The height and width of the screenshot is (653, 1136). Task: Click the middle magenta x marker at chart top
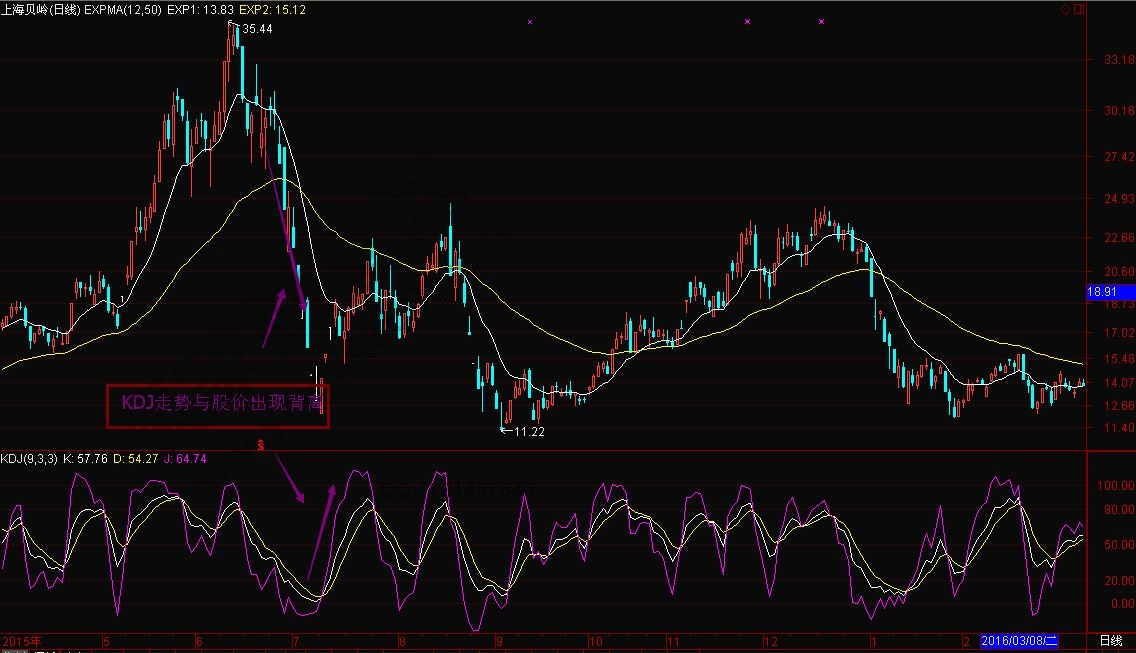(747, 21)
